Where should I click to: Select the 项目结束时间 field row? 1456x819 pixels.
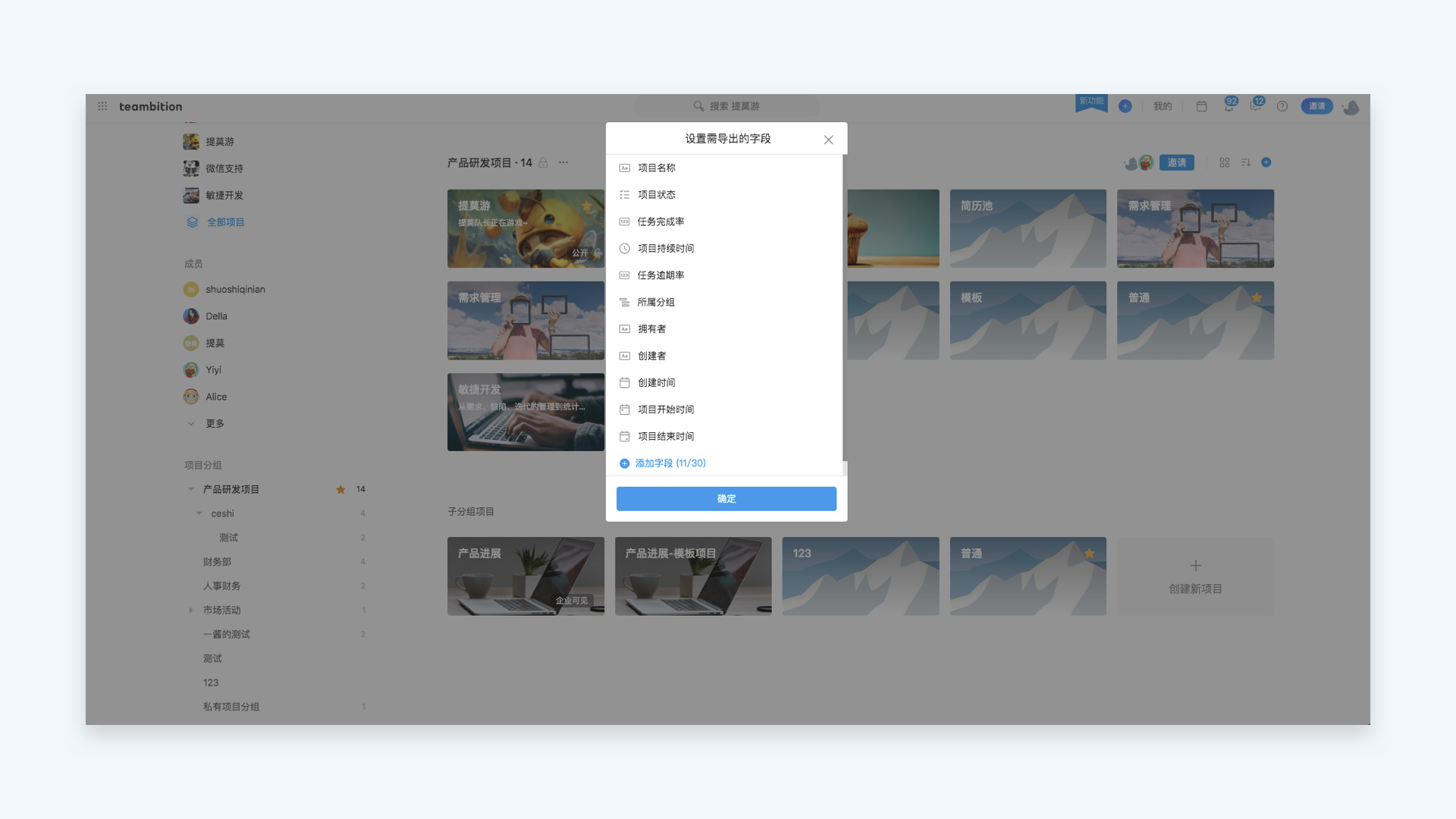[724, 436]
